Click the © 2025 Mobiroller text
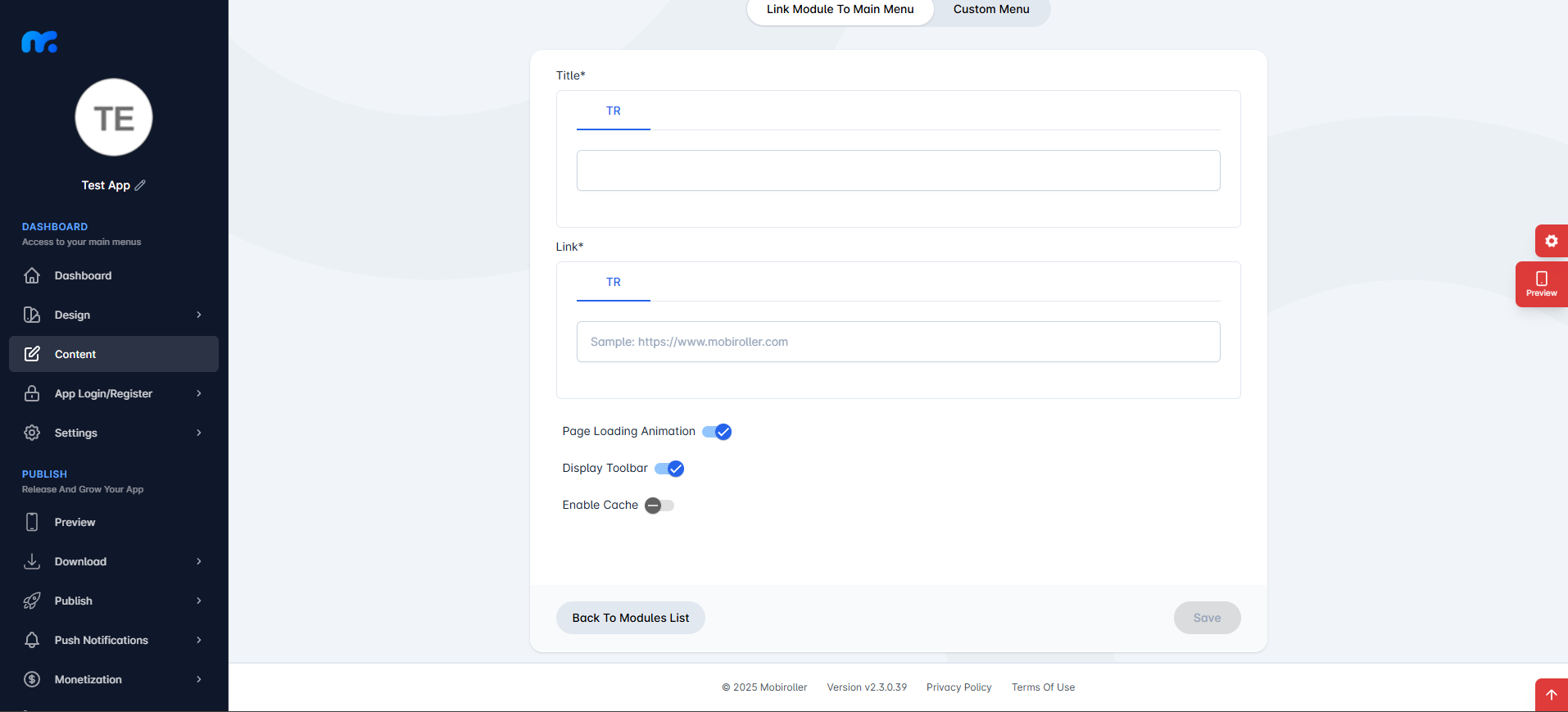Viewport: 1568px width, 712px height. [764, 687]
